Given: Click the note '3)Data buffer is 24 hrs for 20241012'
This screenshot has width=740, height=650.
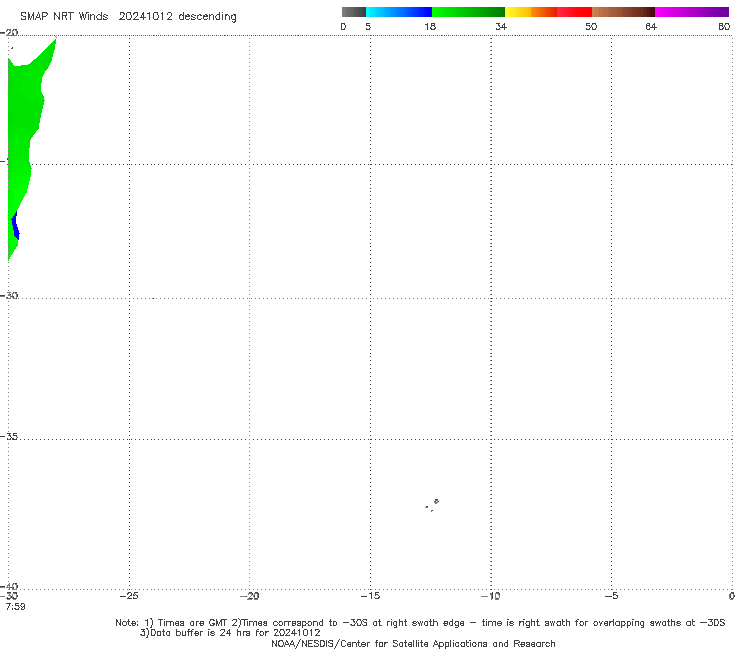Looking at the screenshot, I should tap(230, 633).
